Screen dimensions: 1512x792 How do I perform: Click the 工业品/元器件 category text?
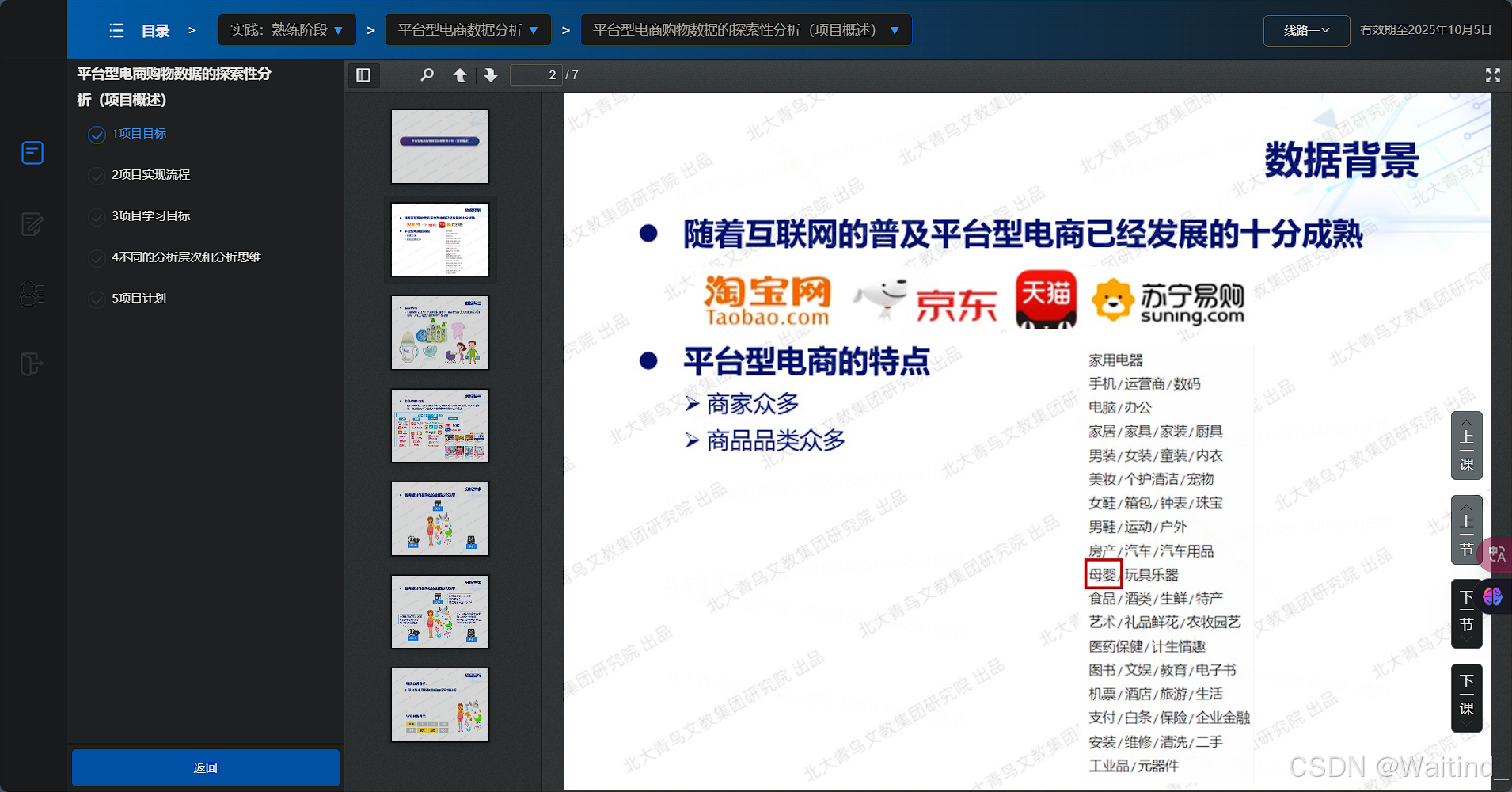point(1134,766)
